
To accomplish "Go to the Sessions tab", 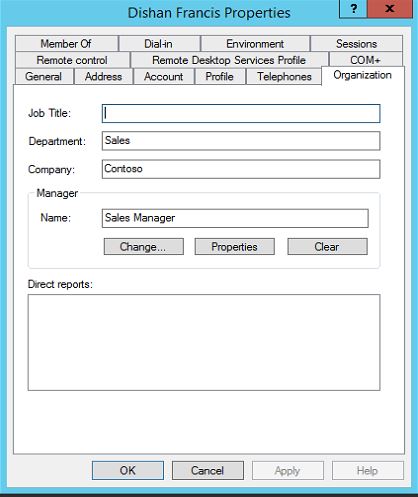I will tap(356, 44).
